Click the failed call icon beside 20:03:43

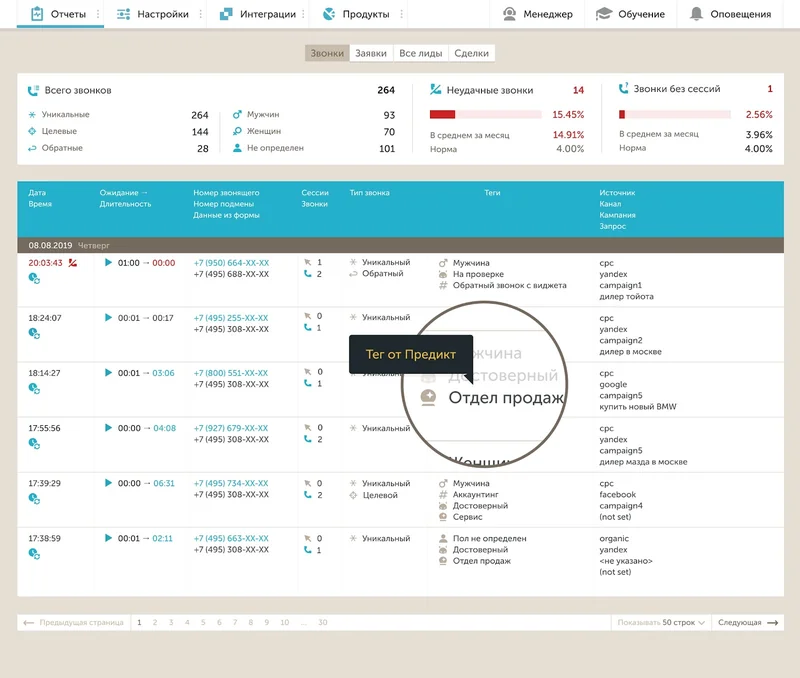[x=73, y=263]
